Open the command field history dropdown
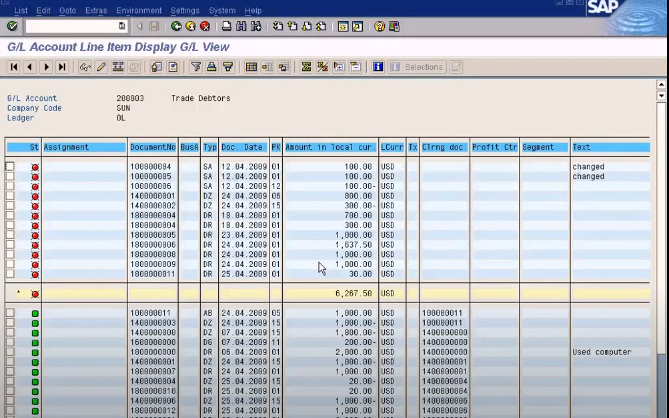The height and width of the screenshot is (418, 669). point(122,26)
